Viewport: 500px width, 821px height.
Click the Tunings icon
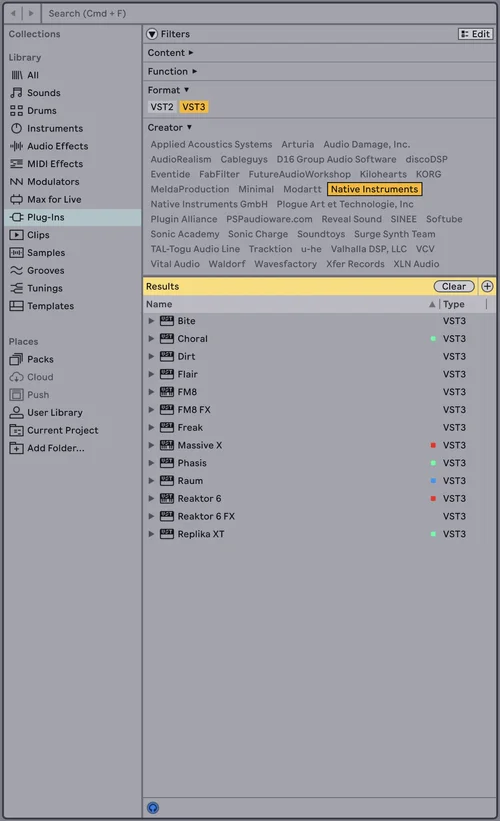(x=17, y=289)
